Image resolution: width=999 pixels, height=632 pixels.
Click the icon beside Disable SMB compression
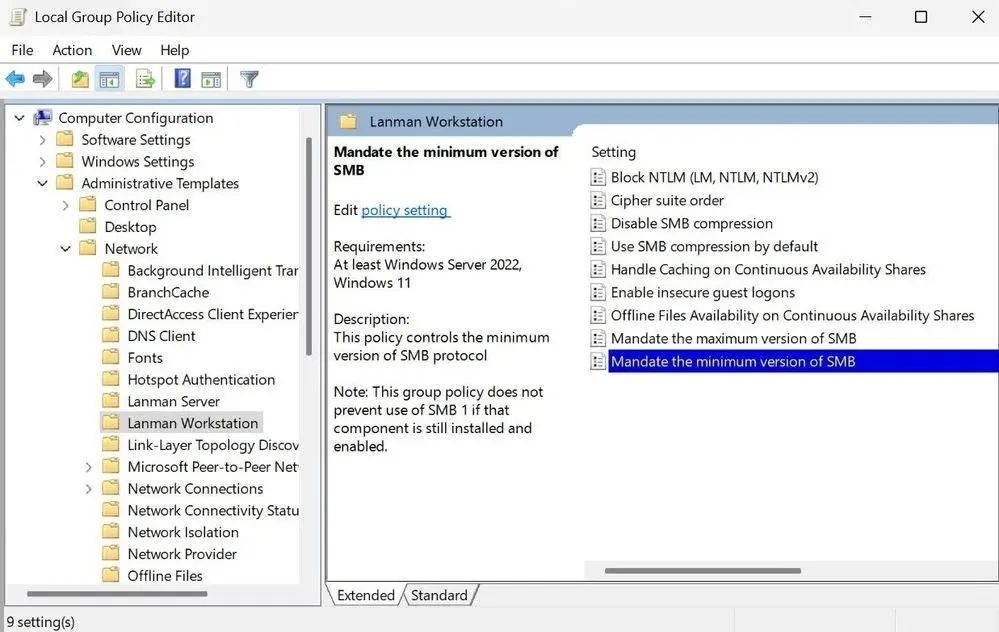point(598,223)
